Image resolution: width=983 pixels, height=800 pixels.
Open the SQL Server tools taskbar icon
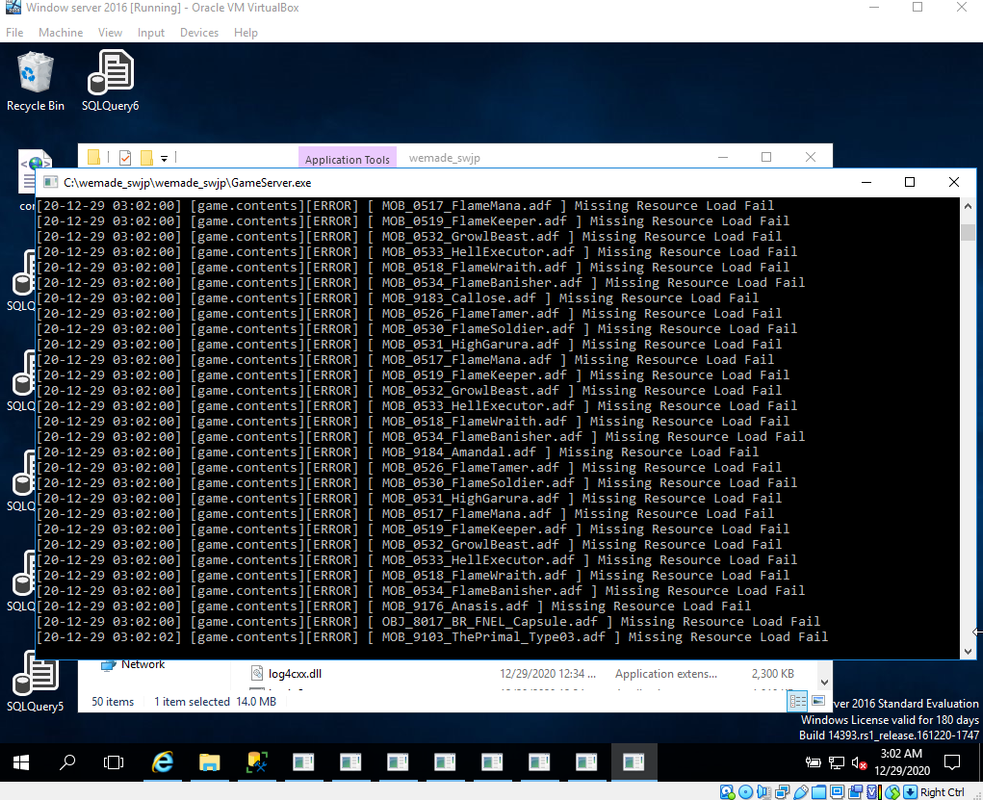coord(257,762)
